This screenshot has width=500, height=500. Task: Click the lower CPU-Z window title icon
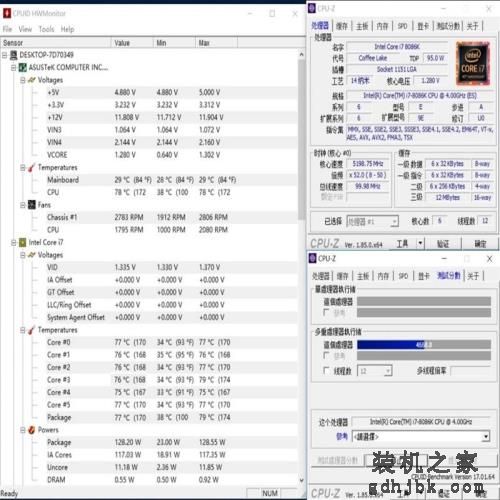pyautogui.click(x=312, y=258)
